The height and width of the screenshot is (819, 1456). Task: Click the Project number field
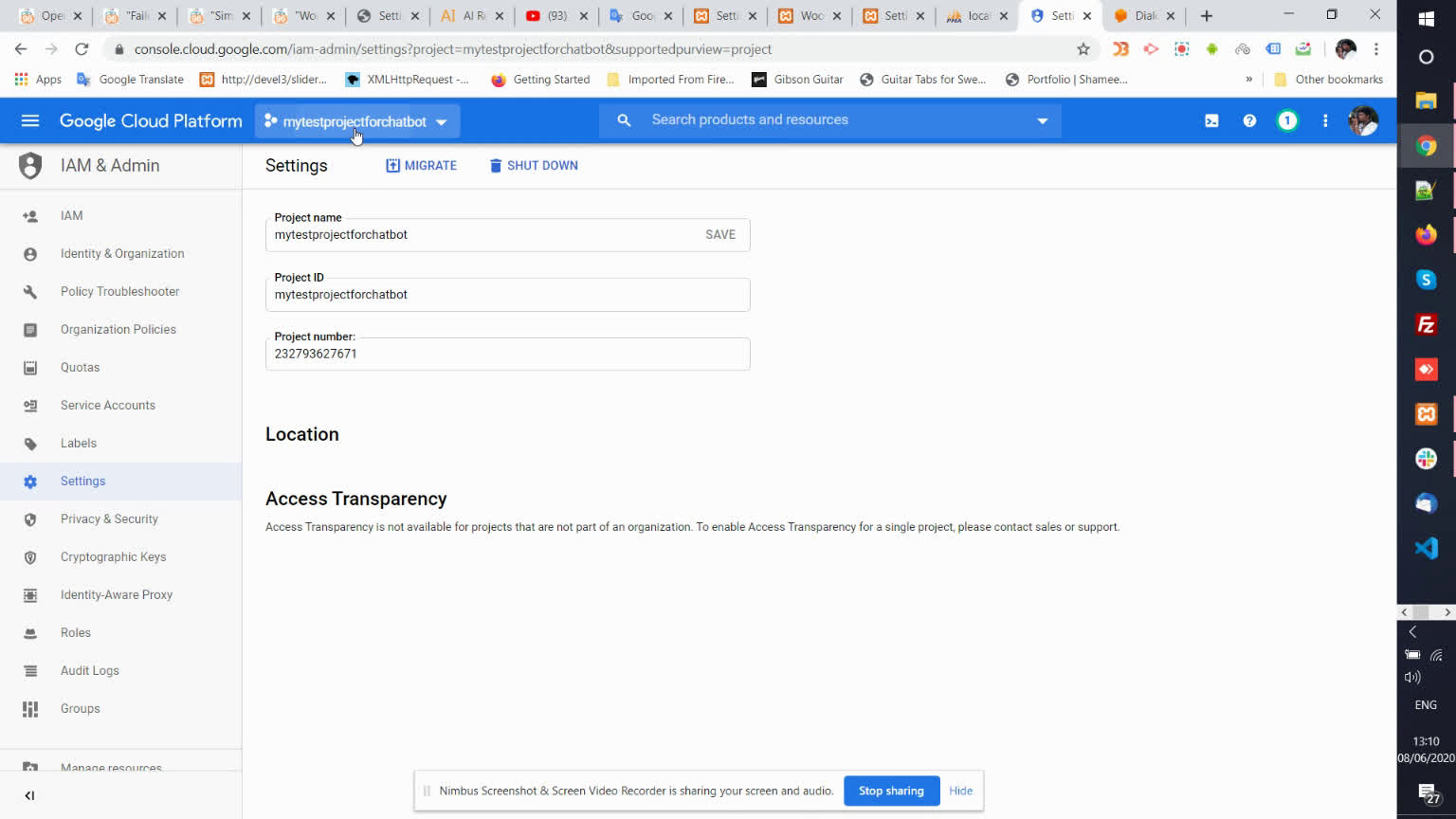click(508, 355)
